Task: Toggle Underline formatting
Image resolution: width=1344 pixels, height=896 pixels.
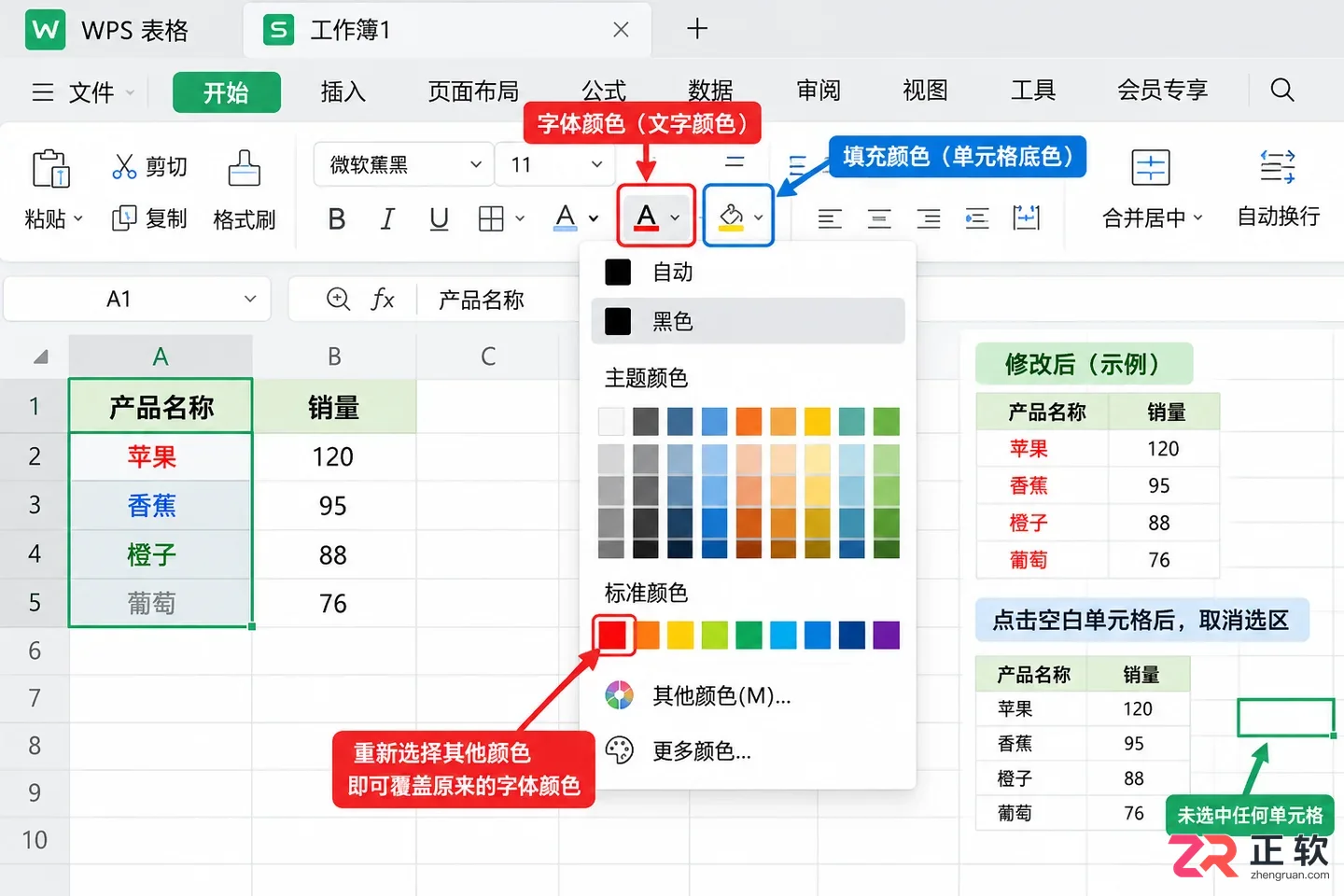Action: click(439, 219)
